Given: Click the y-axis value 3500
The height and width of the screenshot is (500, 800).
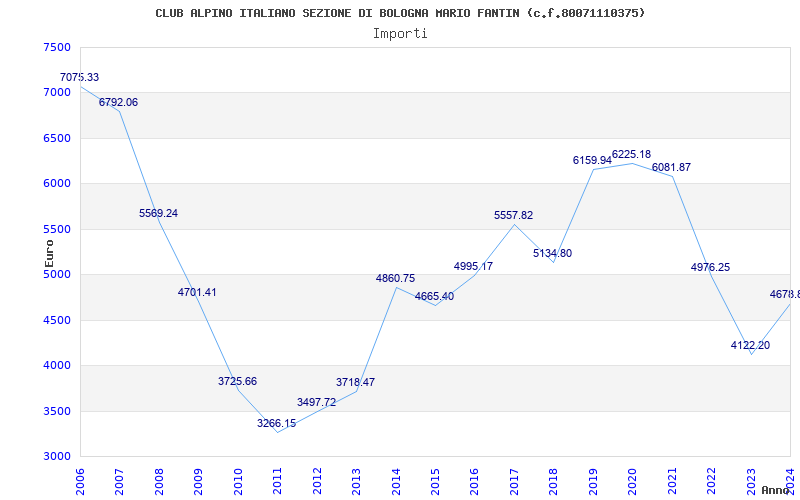Looking at the screenshot, I should click(x=57, y=412).
